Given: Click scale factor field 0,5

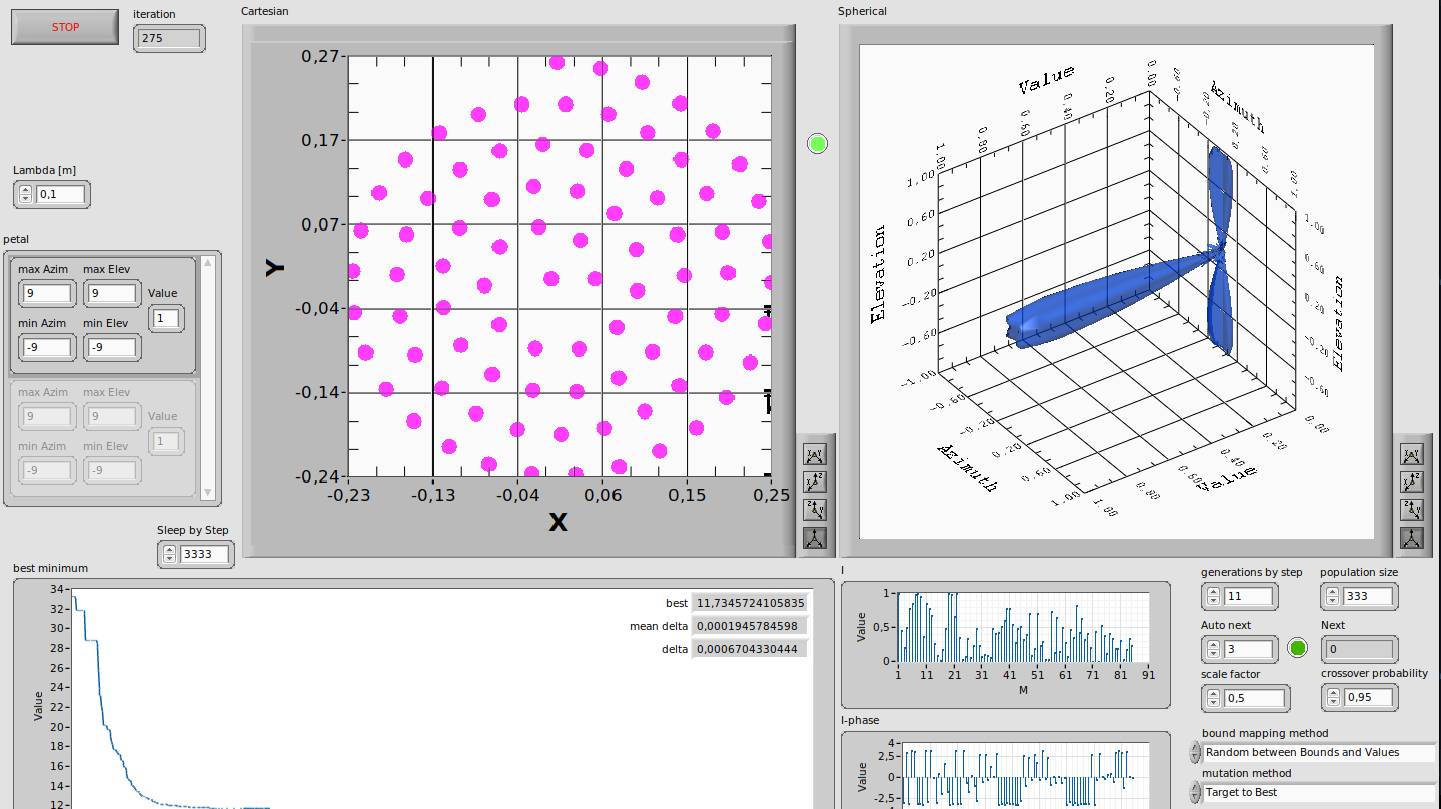Looking at the screenshot, I should pos(1254,698).
